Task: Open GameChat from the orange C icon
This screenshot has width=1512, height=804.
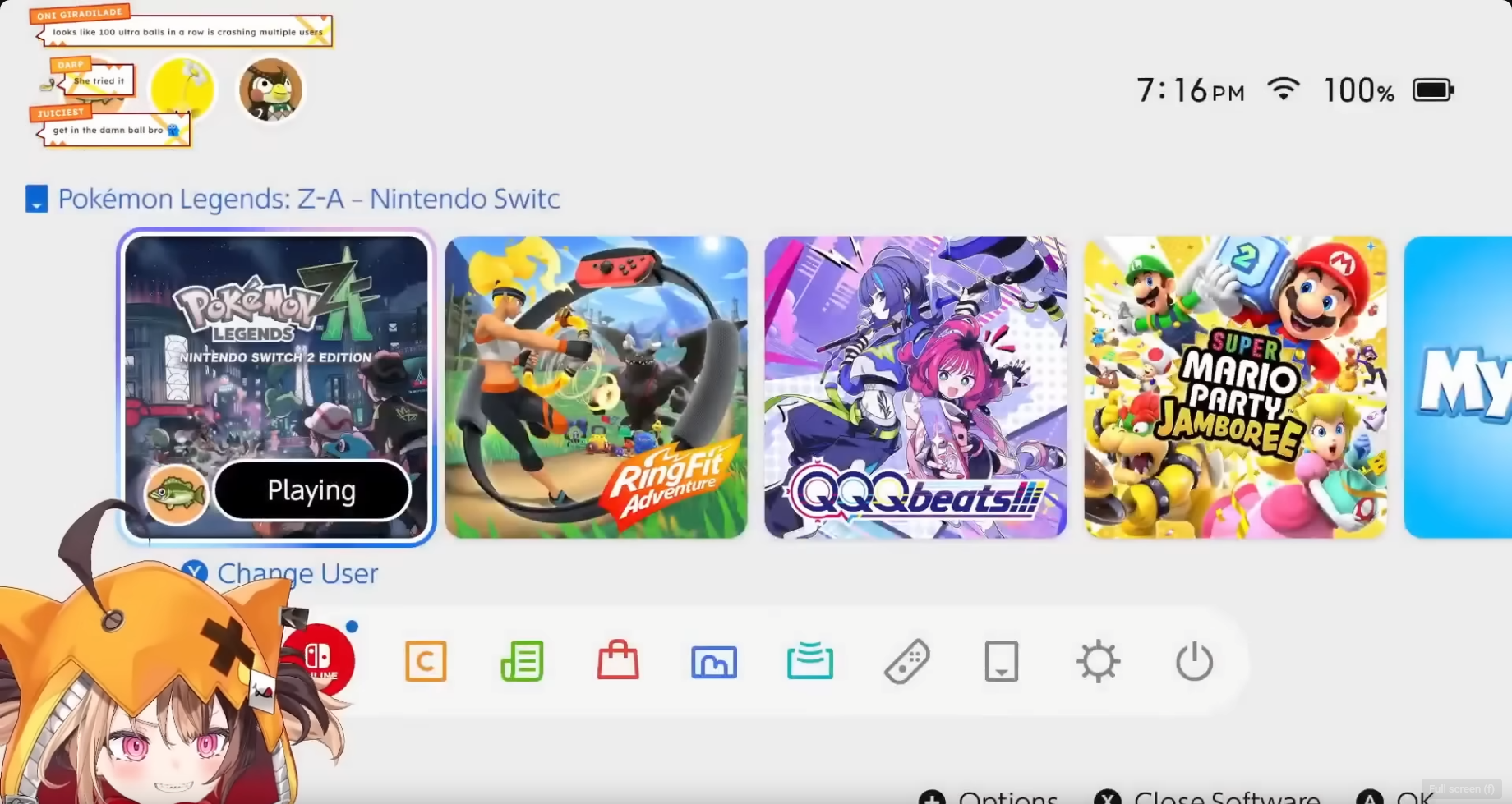Action: 426,661
